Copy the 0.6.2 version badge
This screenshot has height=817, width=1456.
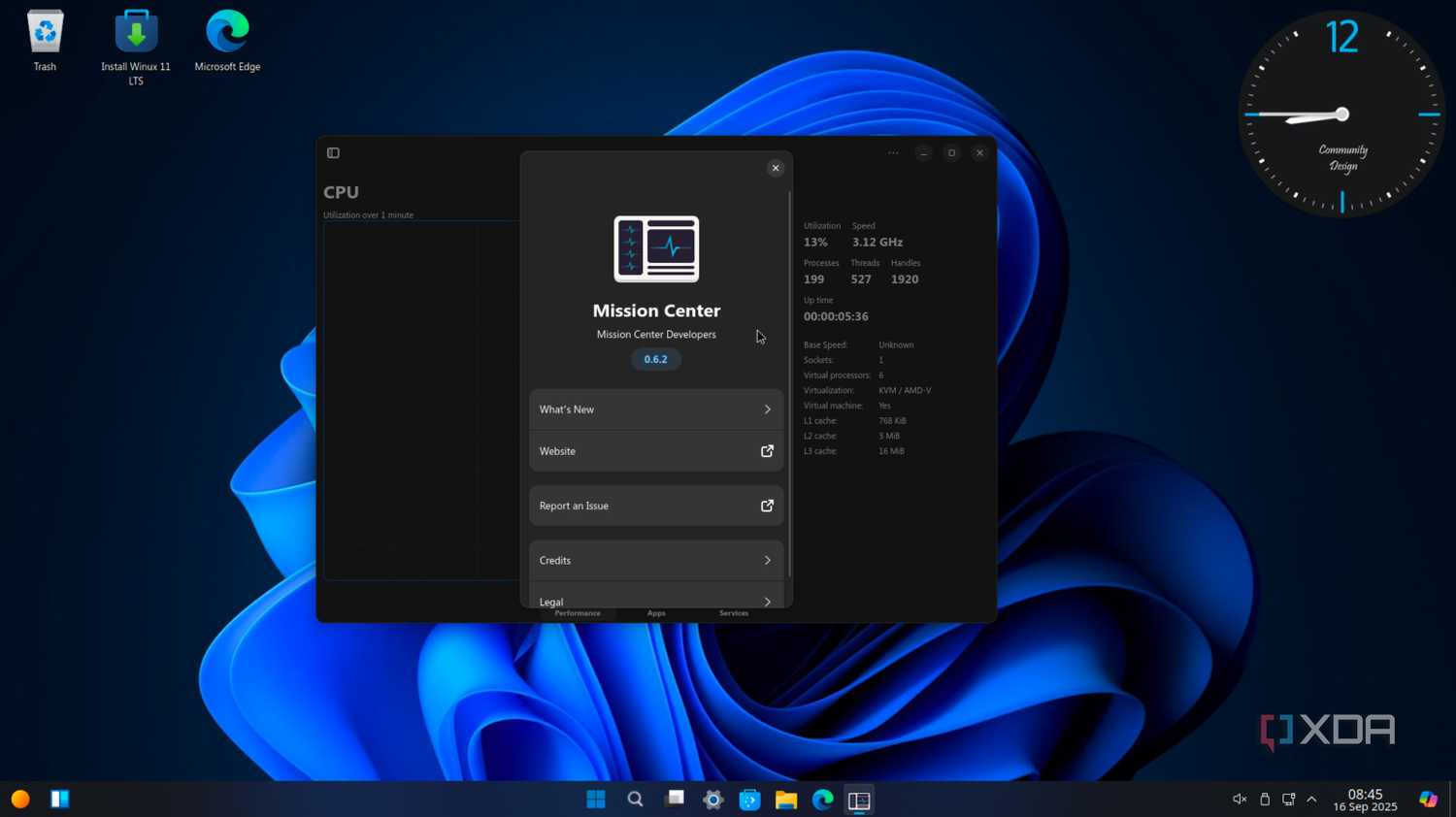(656, 359)
